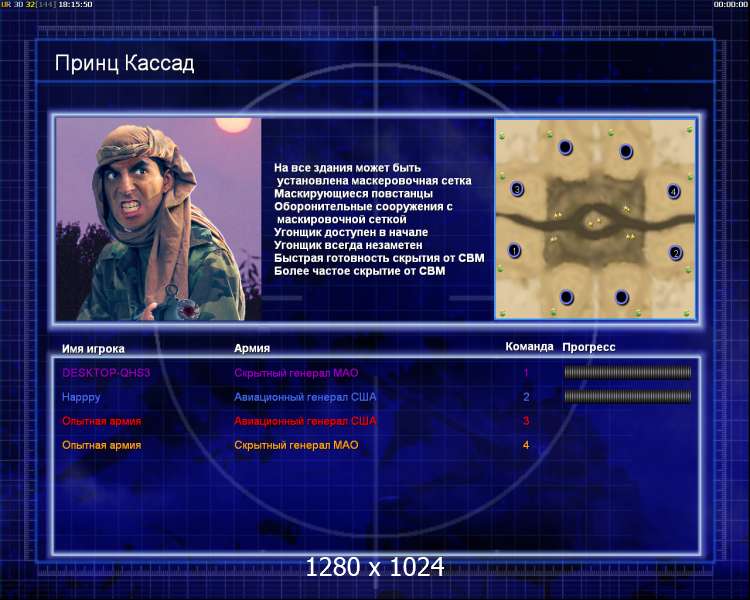This screenshot has height=600, width=750.
Task: Click the Prince Kassad general portrait
Action: coord(158,219)
